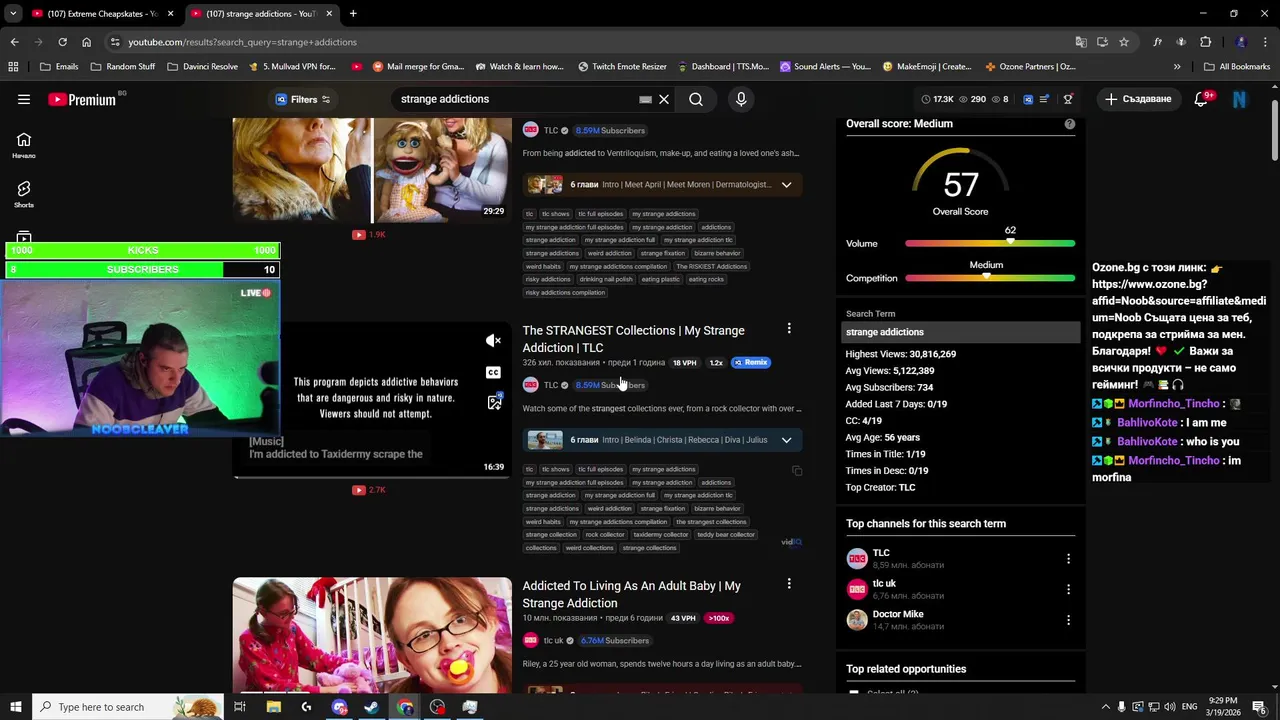Open The STRANGEST Collections video title
1280x720 pixels.
(x=633, y=339)
